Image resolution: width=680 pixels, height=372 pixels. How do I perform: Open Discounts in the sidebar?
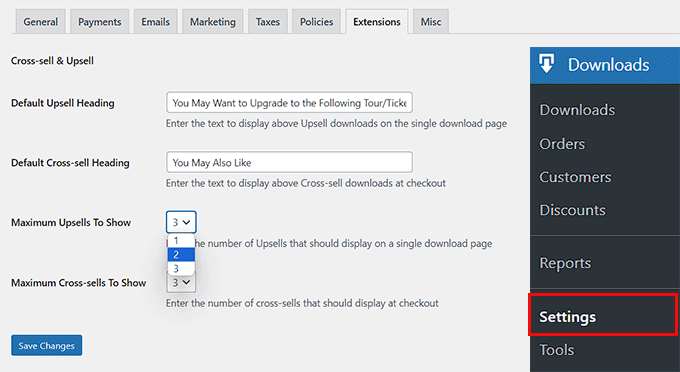pos(572,210)
